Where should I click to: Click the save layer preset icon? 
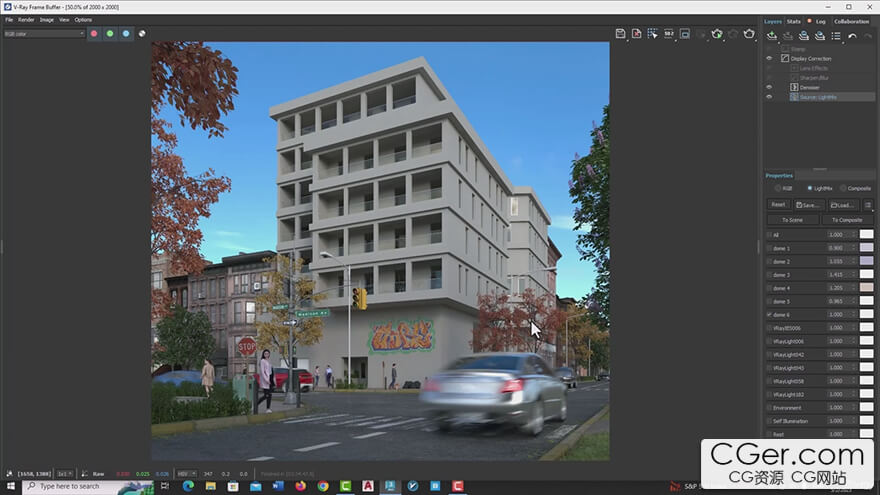[804, 36]
